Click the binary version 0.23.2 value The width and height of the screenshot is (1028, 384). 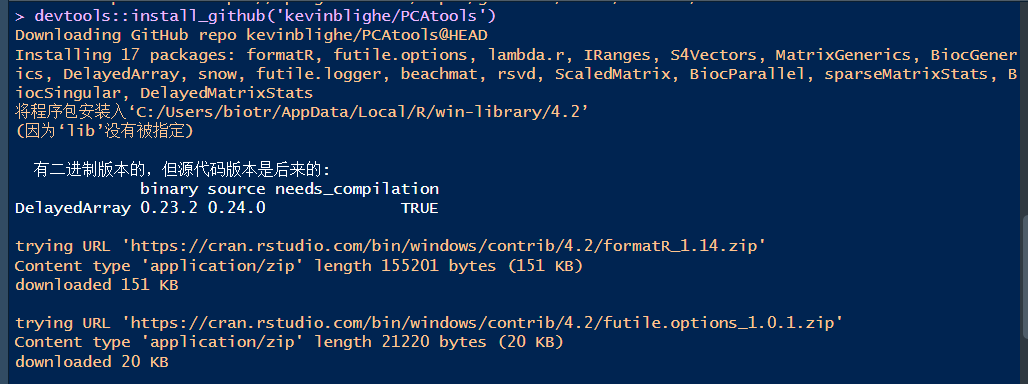[x=169, y=208]
